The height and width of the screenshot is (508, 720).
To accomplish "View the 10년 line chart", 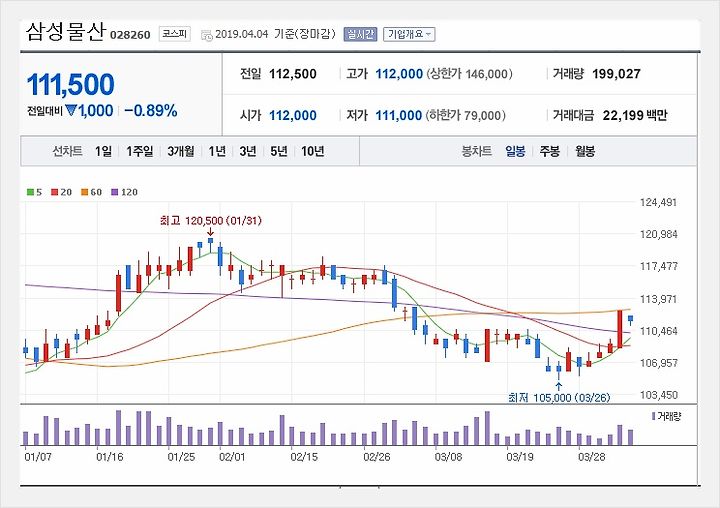I will click(x=313, y=151).
